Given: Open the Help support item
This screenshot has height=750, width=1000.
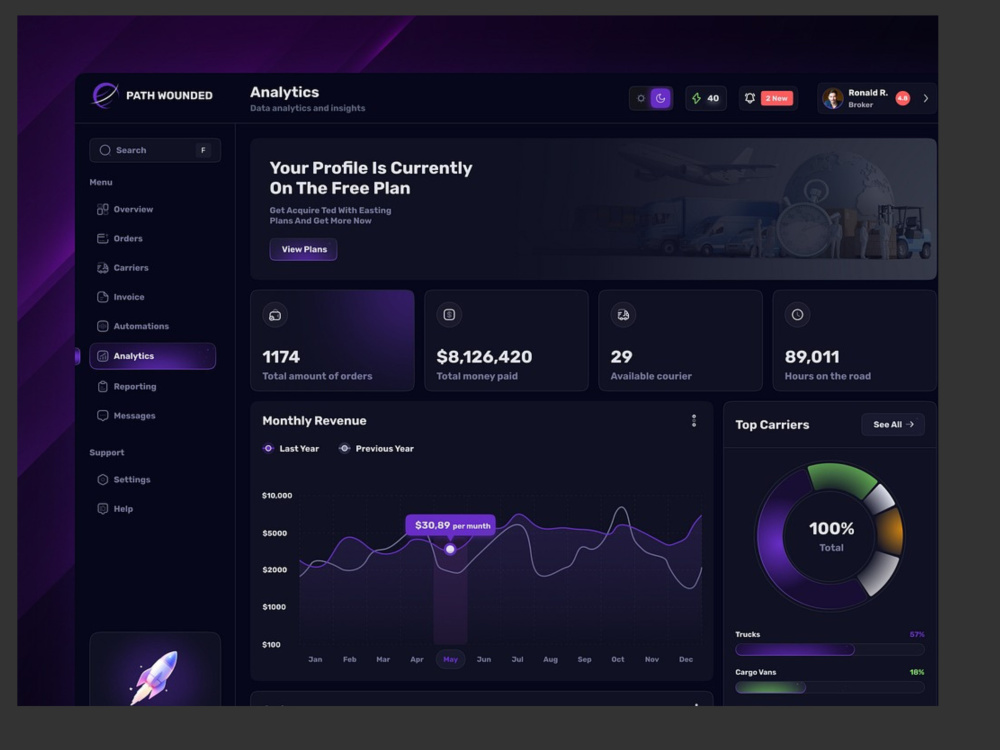Looking at the screenshot, I should tap(152, 509).
